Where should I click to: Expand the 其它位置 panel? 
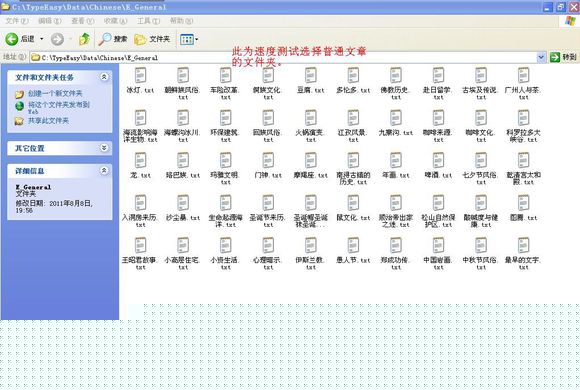(x=104, y=148)
